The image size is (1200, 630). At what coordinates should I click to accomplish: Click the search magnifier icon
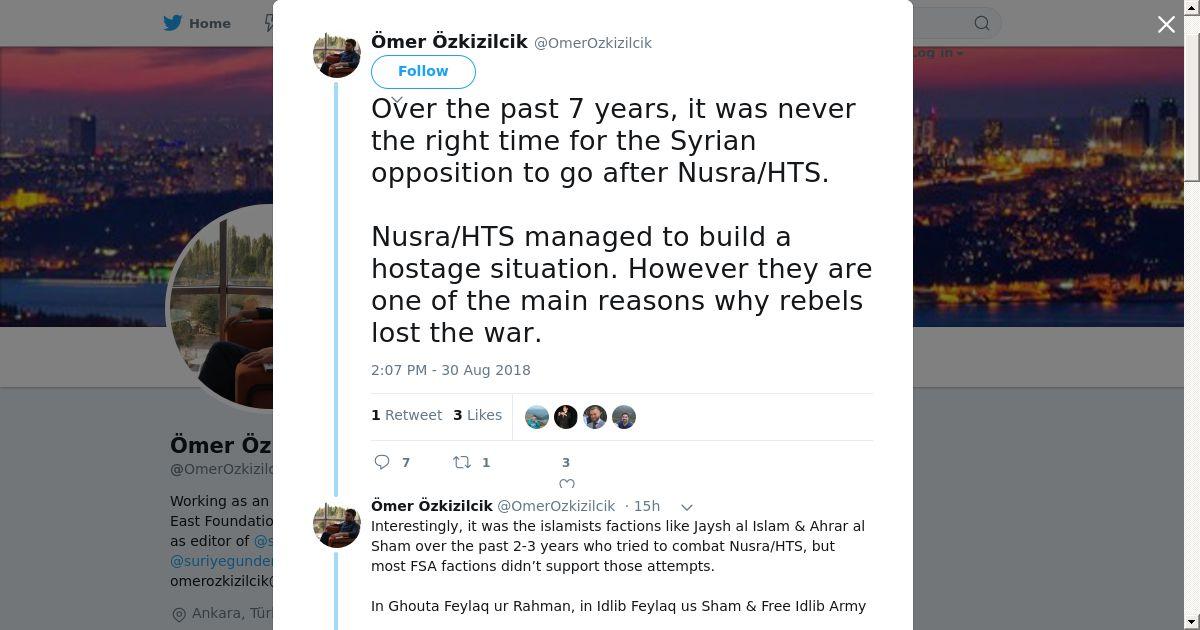(982, 23)
